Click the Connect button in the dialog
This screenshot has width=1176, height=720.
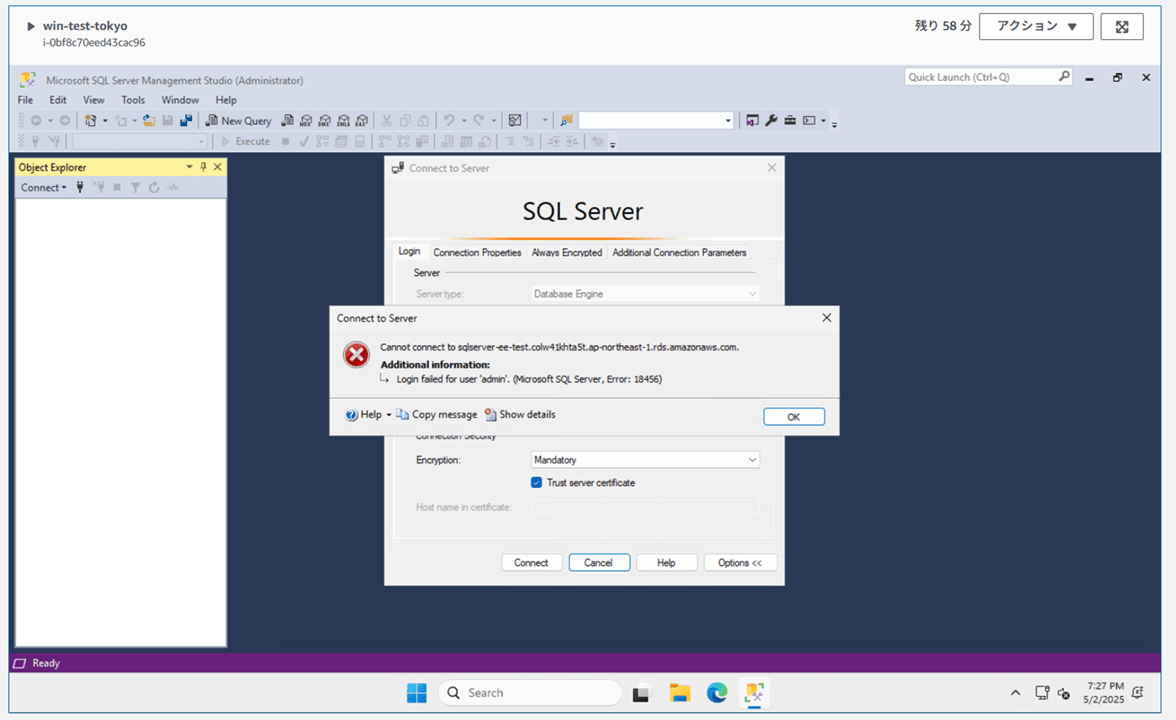point(531,562)
